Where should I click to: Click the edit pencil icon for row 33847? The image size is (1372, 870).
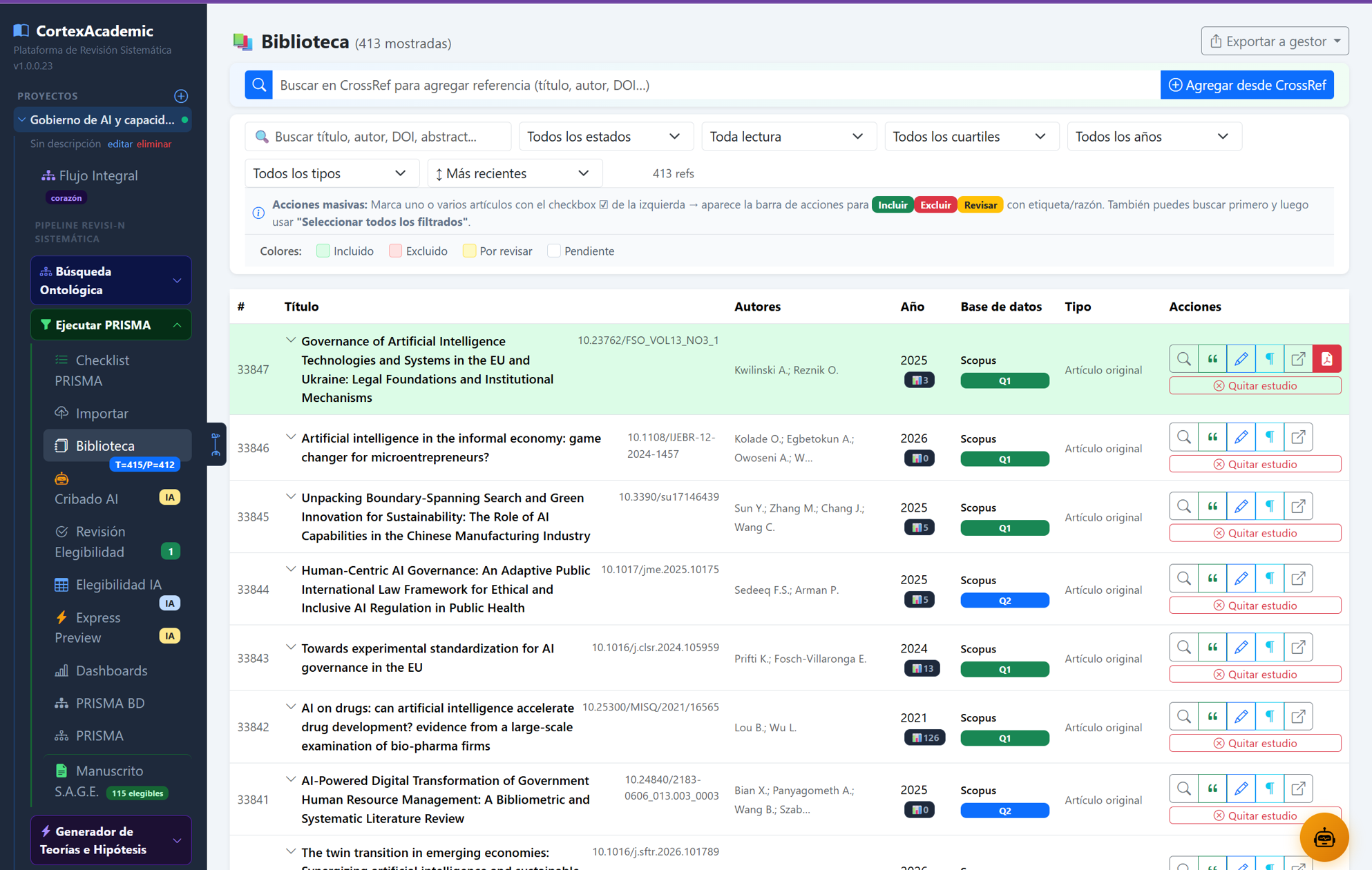point(1241,359)
